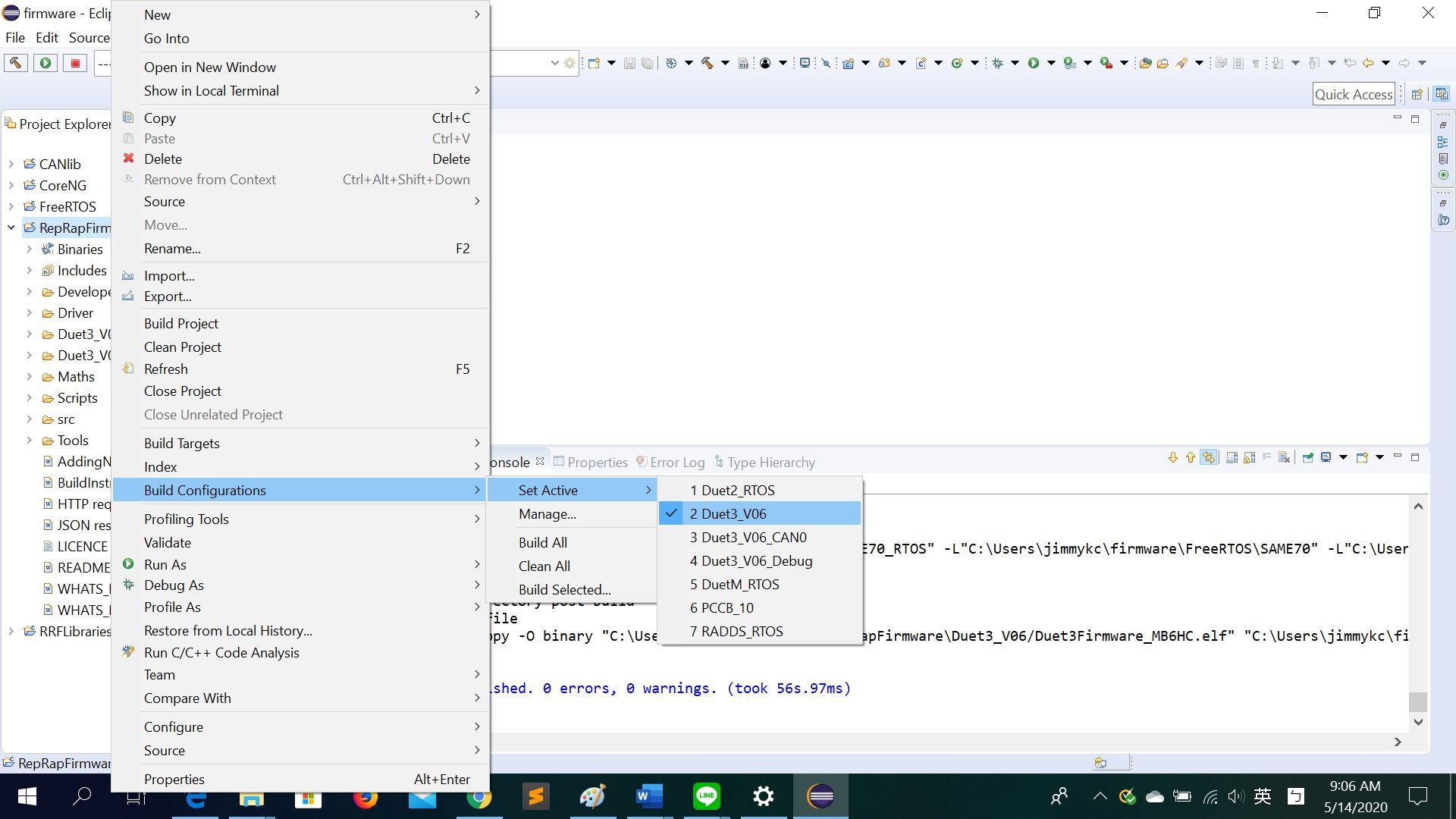Click the Open Console icon
This screenshot has width=1456, height=819.
tap(1363, 457)
